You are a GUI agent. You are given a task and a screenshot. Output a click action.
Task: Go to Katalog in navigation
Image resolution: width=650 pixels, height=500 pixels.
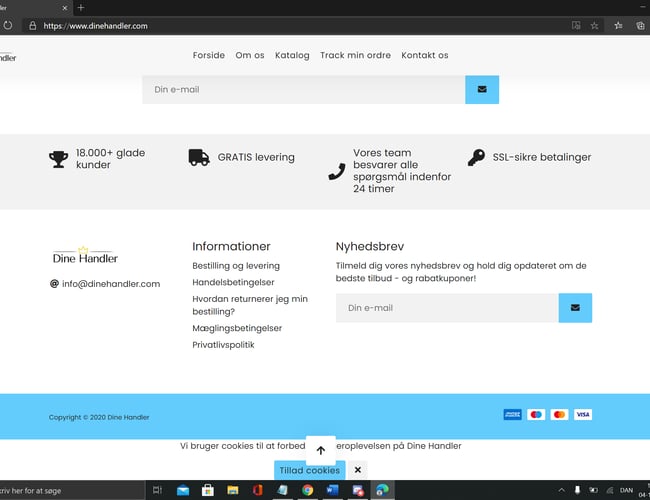292,55
